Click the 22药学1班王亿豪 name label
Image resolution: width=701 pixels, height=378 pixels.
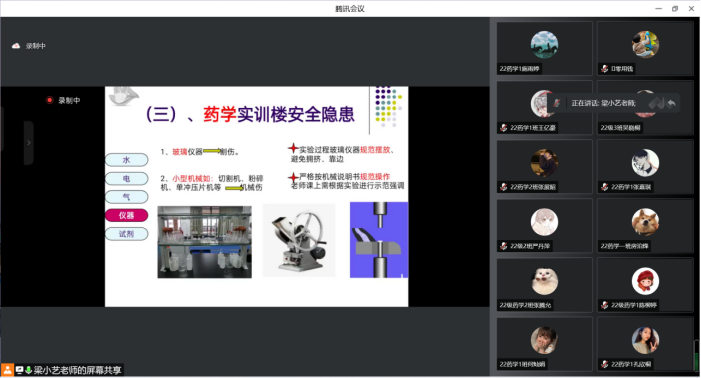tap(533, 128)
